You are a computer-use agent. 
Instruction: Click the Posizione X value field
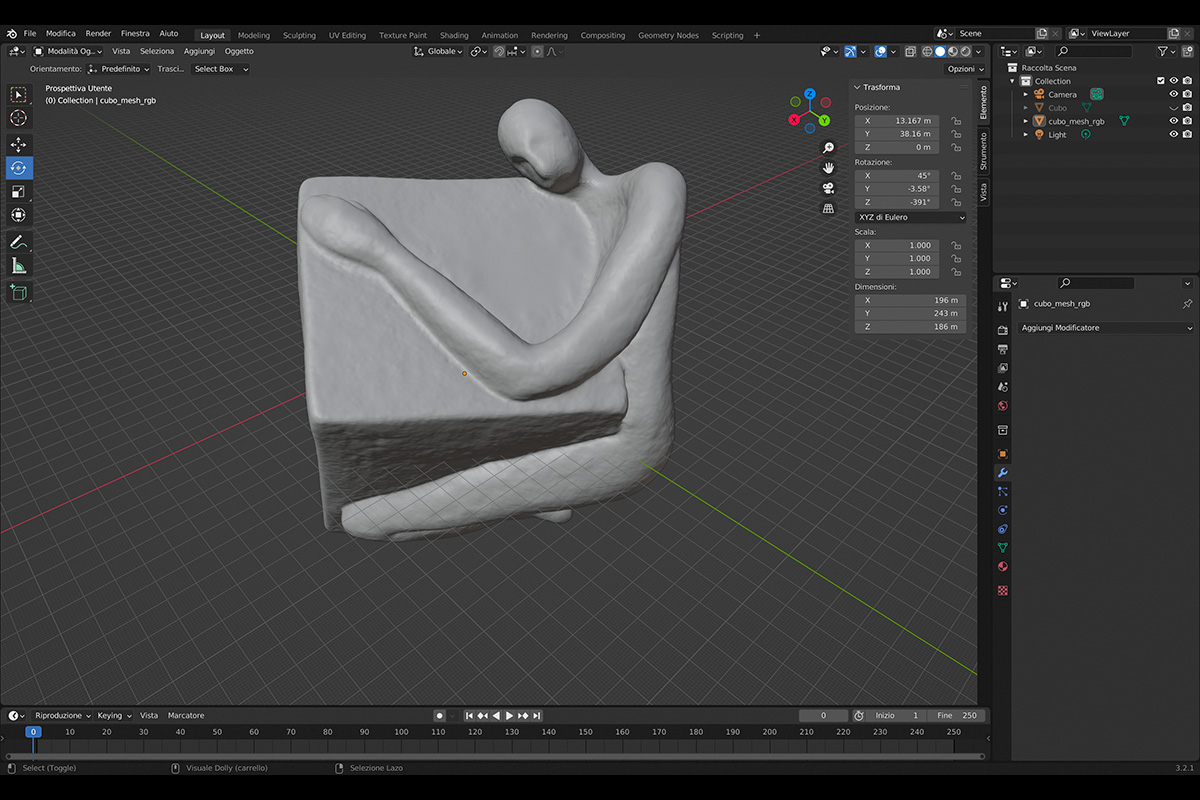(897, 121)
